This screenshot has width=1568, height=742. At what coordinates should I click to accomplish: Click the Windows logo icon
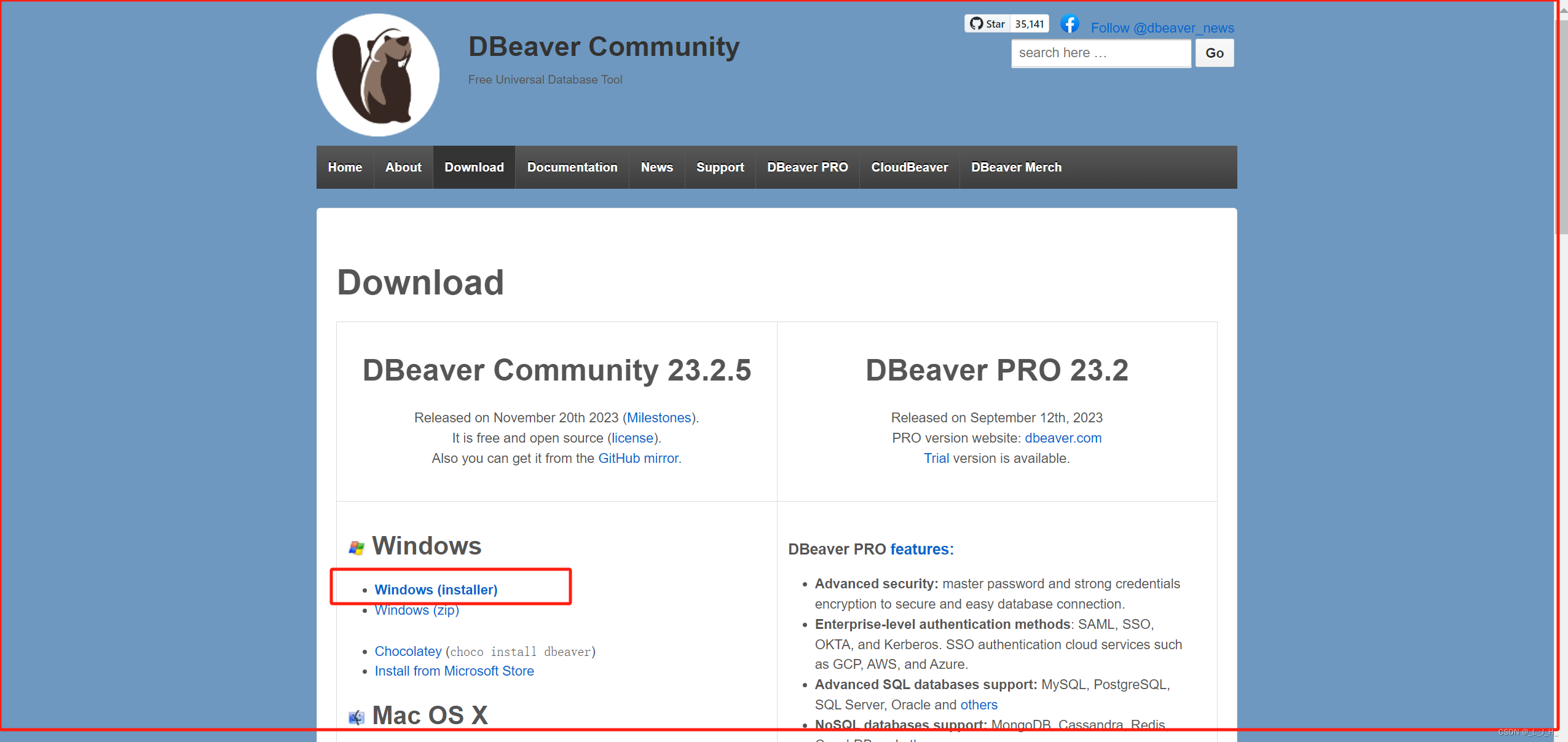[357, 547]
